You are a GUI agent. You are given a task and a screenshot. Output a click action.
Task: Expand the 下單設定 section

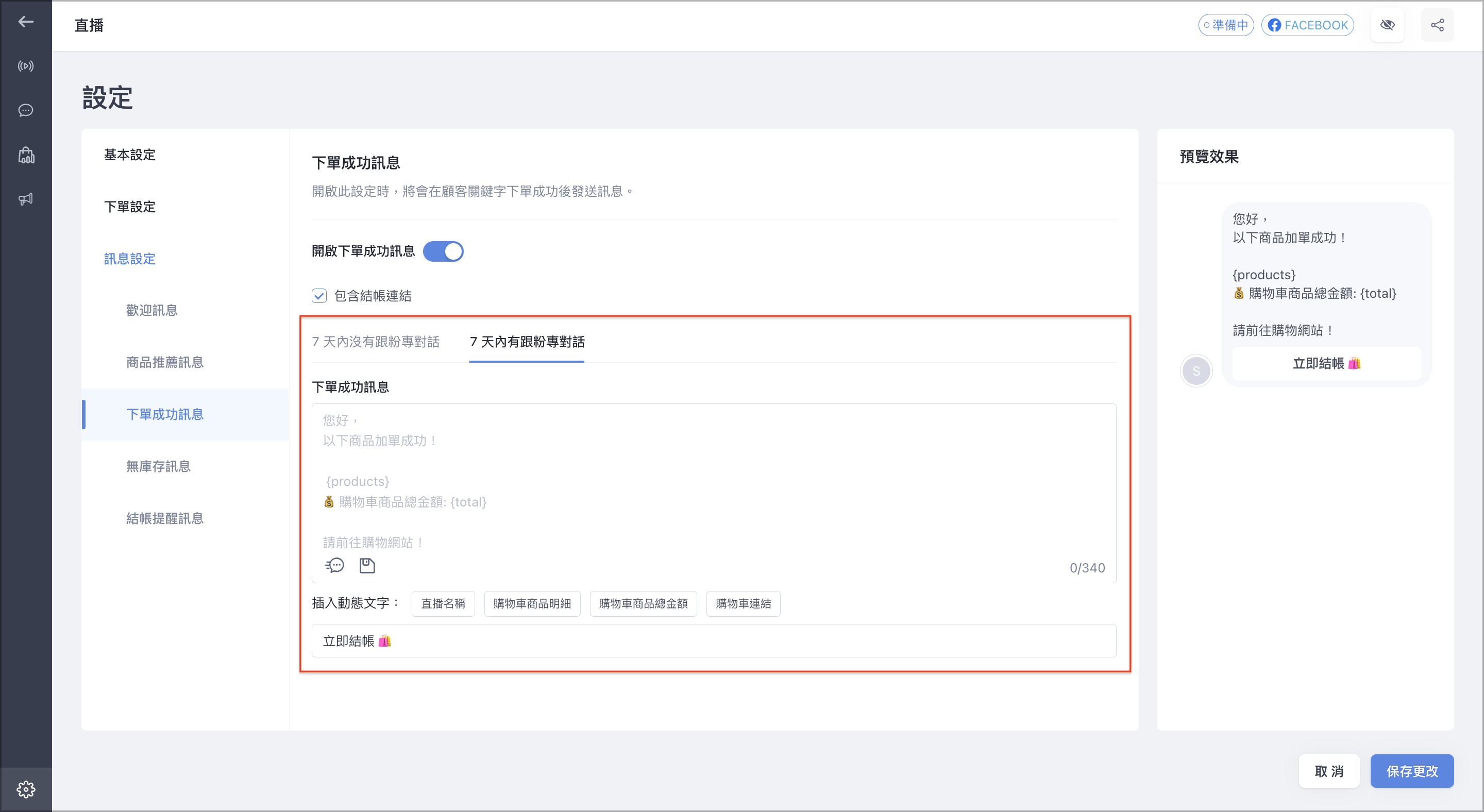pyautogui.click(x=130, y=206)
